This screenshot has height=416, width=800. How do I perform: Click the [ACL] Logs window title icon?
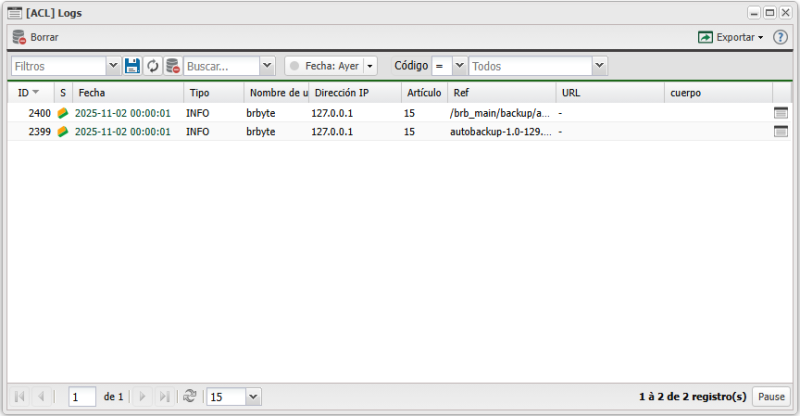click(15, 13)
